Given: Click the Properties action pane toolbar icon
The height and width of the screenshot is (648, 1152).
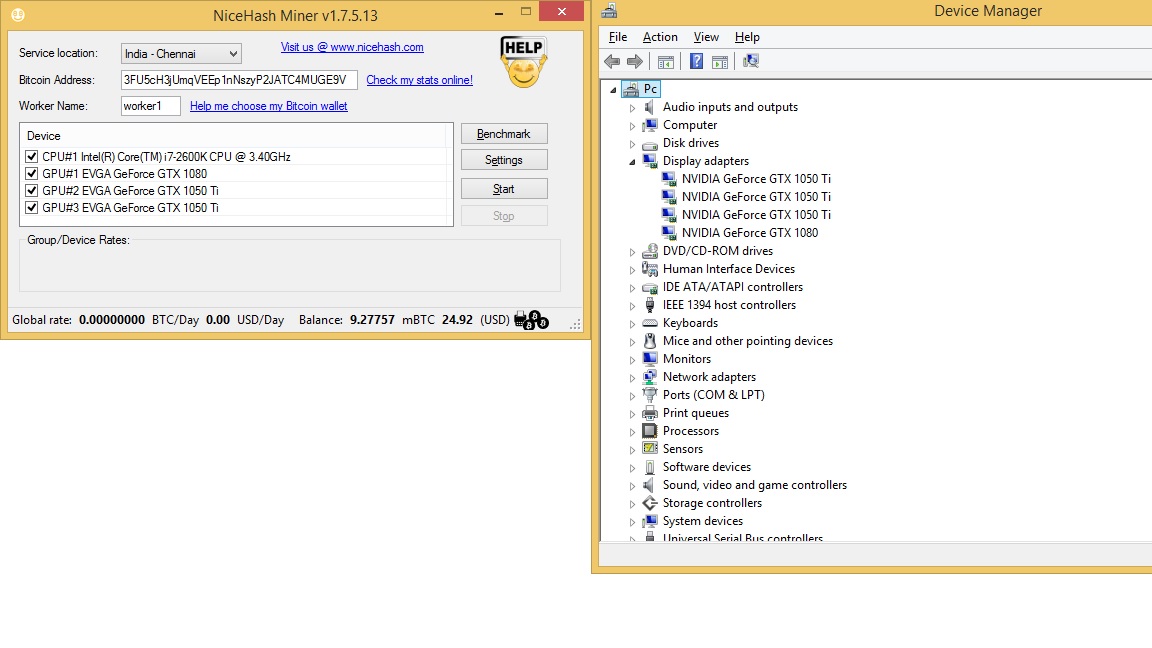Looking at the screenshot, I should [x=720, y=62].
